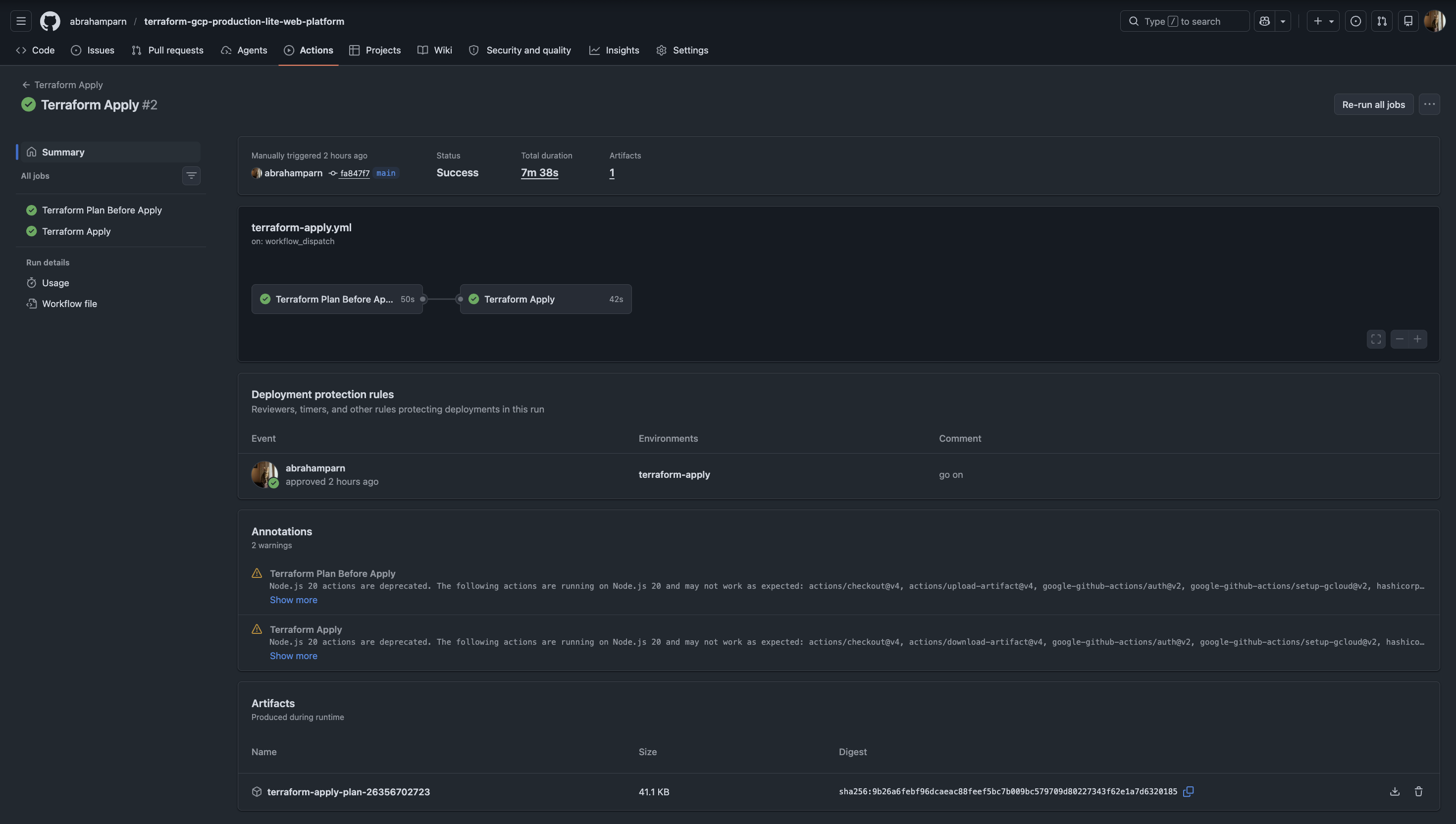The height and width of the screenshot is (824, 1456).
Task: Open terraform-gcp-production-lite-web-platform repository link
Action: tap(244, 21)
